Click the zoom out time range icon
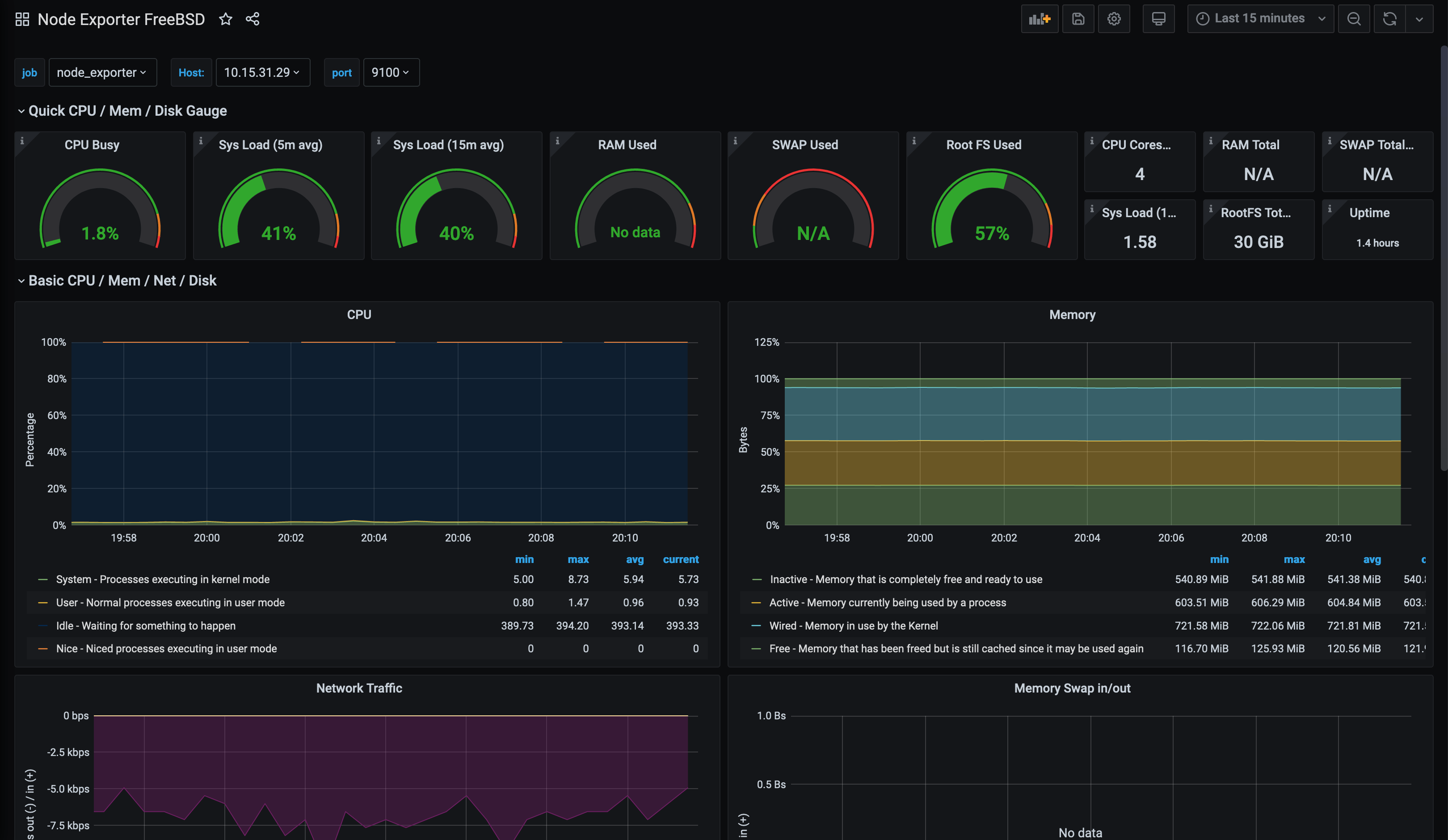 (1353, 19)
